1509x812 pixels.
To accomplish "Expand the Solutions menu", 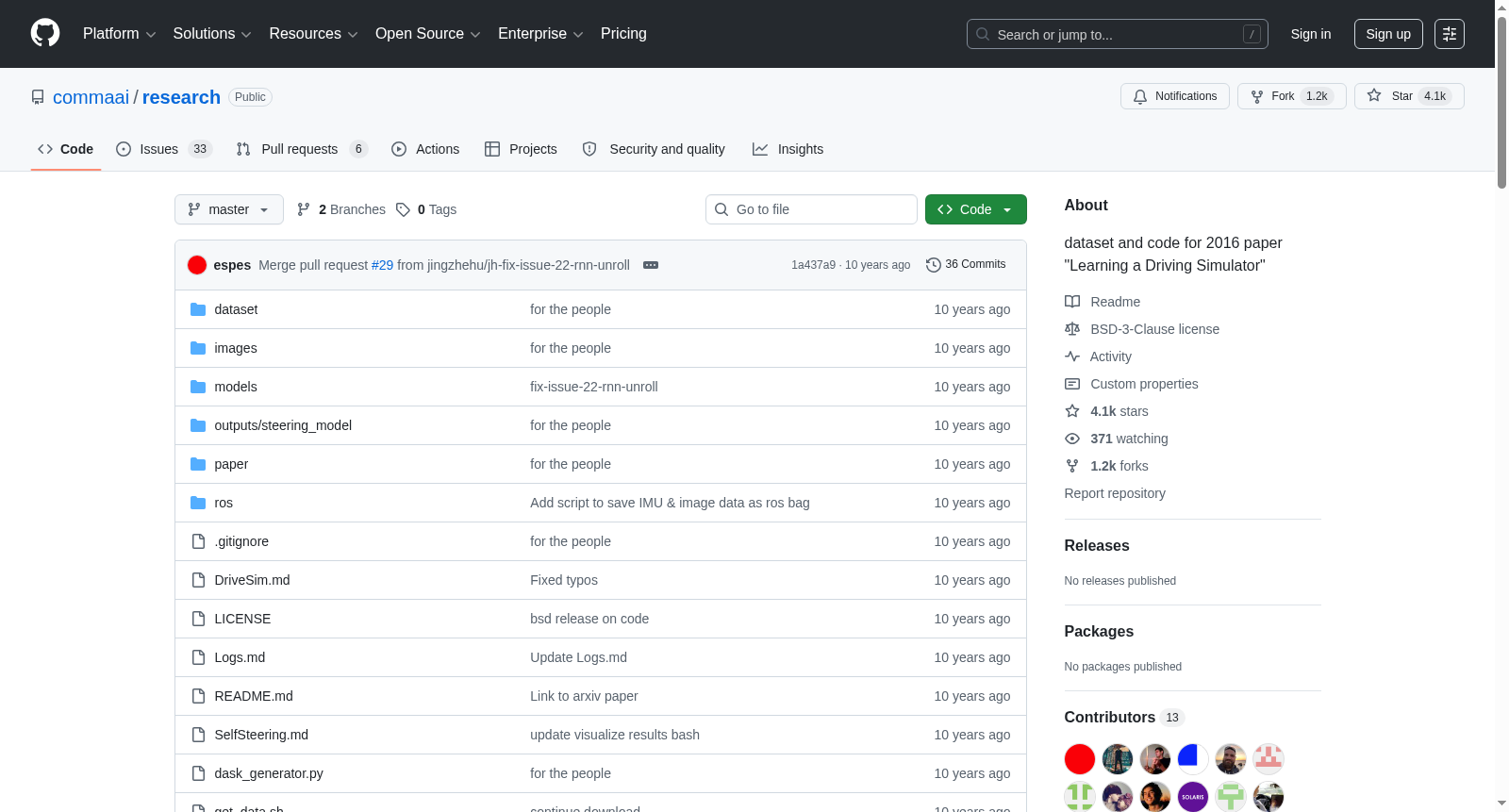I will [212, 34].
